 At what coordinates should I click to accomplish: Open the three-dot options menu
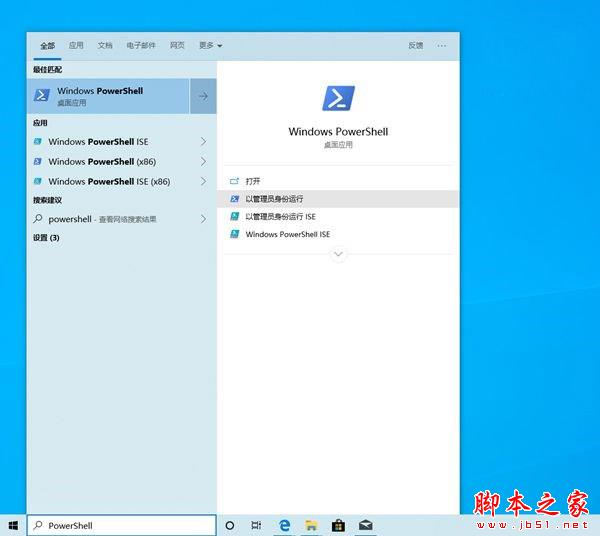(x=441, y=46)
